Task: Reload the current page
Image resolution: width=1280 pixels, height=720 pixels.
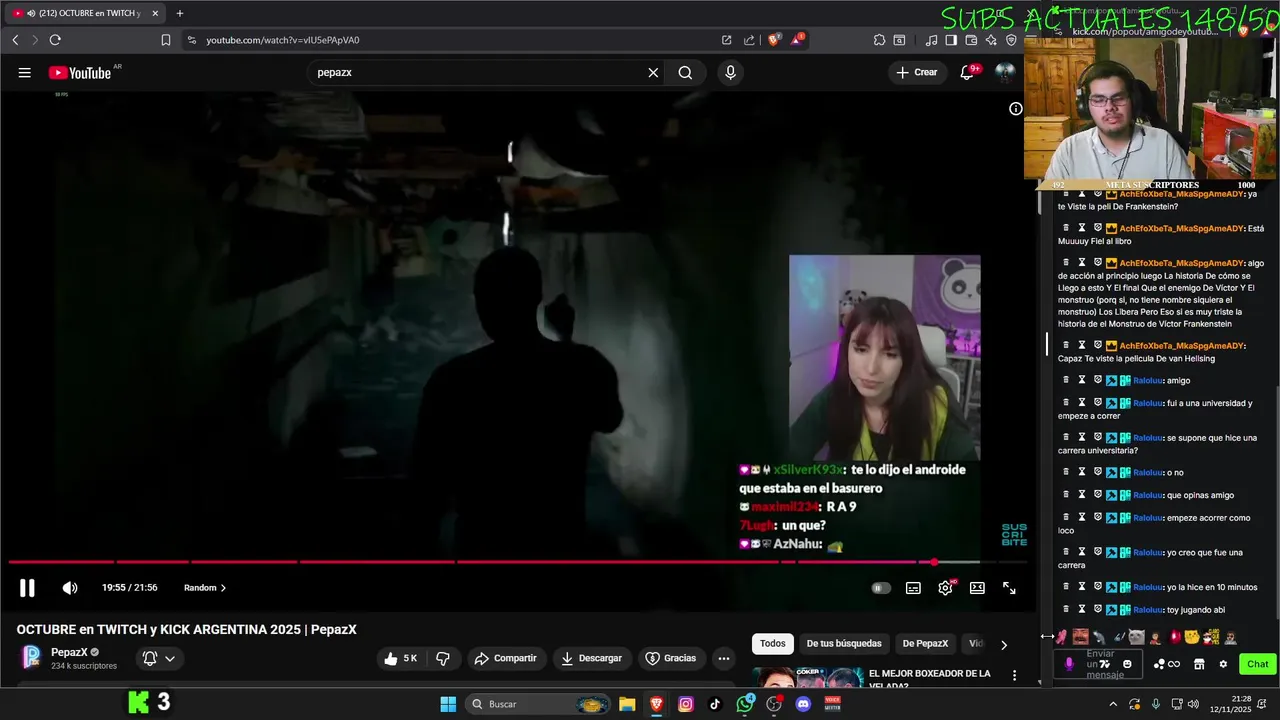Action: pyautogui.click(x=55, y=40)
